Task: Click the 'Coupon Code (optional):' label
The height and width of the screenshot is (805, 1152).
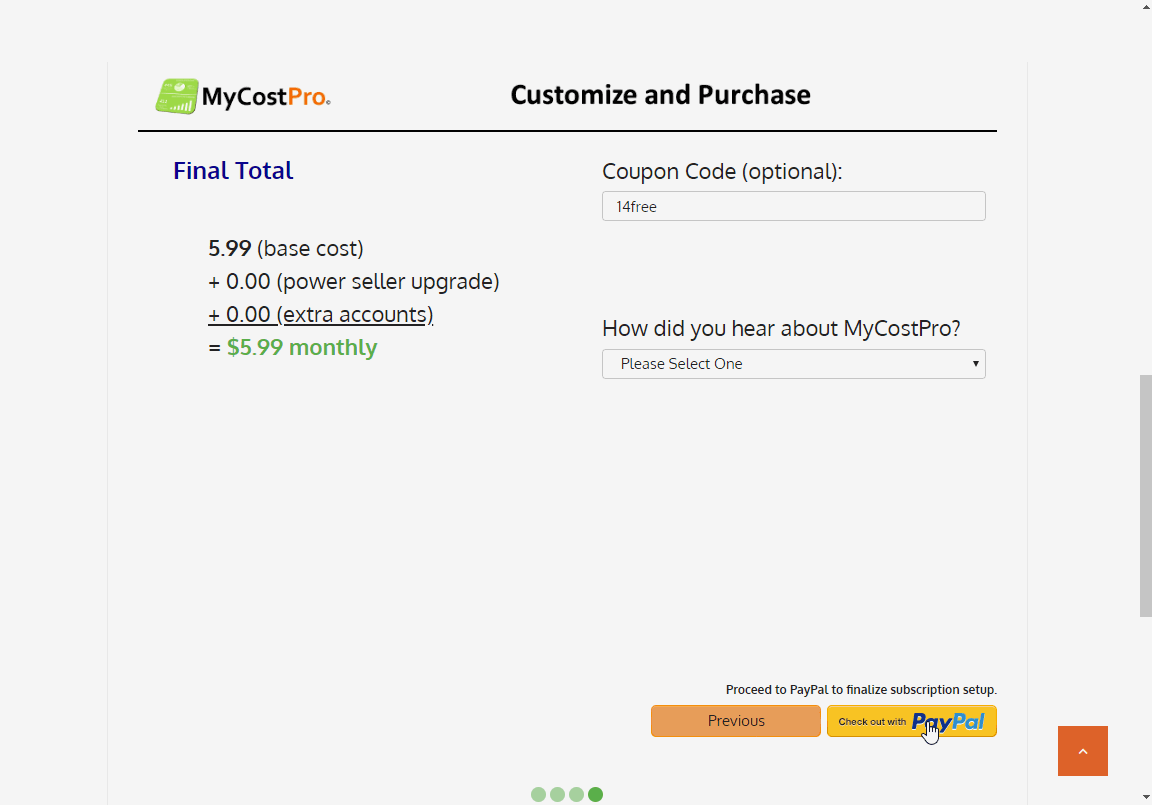Action: [x=722, y=172]
